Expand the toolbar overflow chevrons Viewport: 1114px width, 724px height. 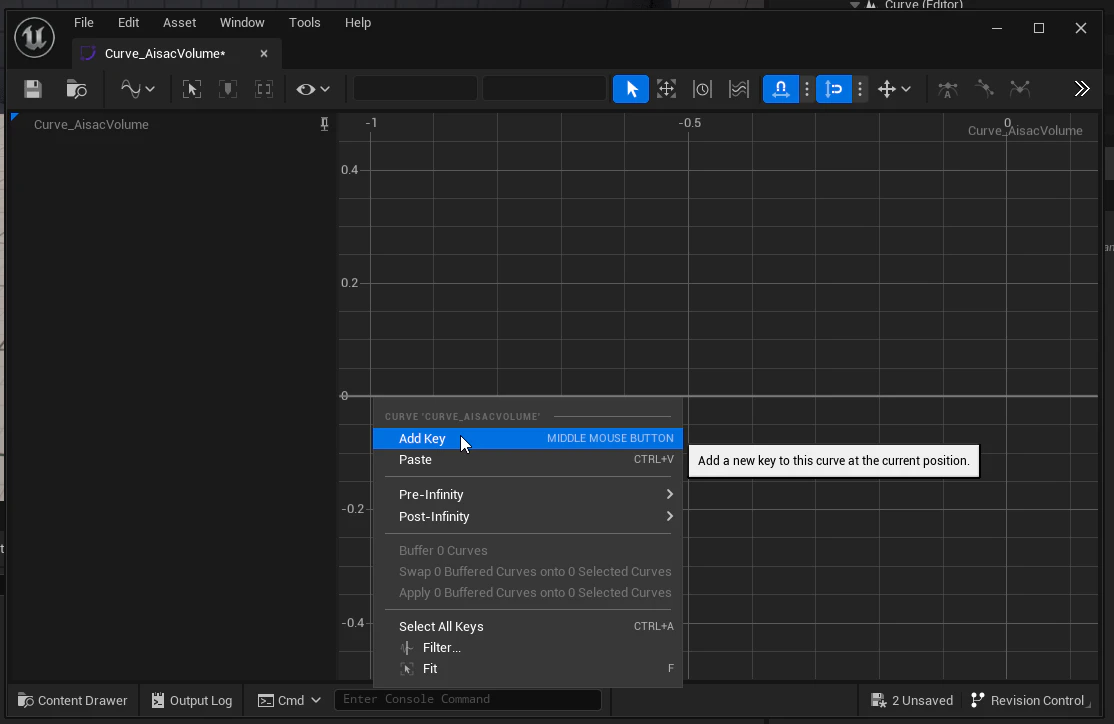[x=1081, y=89]
